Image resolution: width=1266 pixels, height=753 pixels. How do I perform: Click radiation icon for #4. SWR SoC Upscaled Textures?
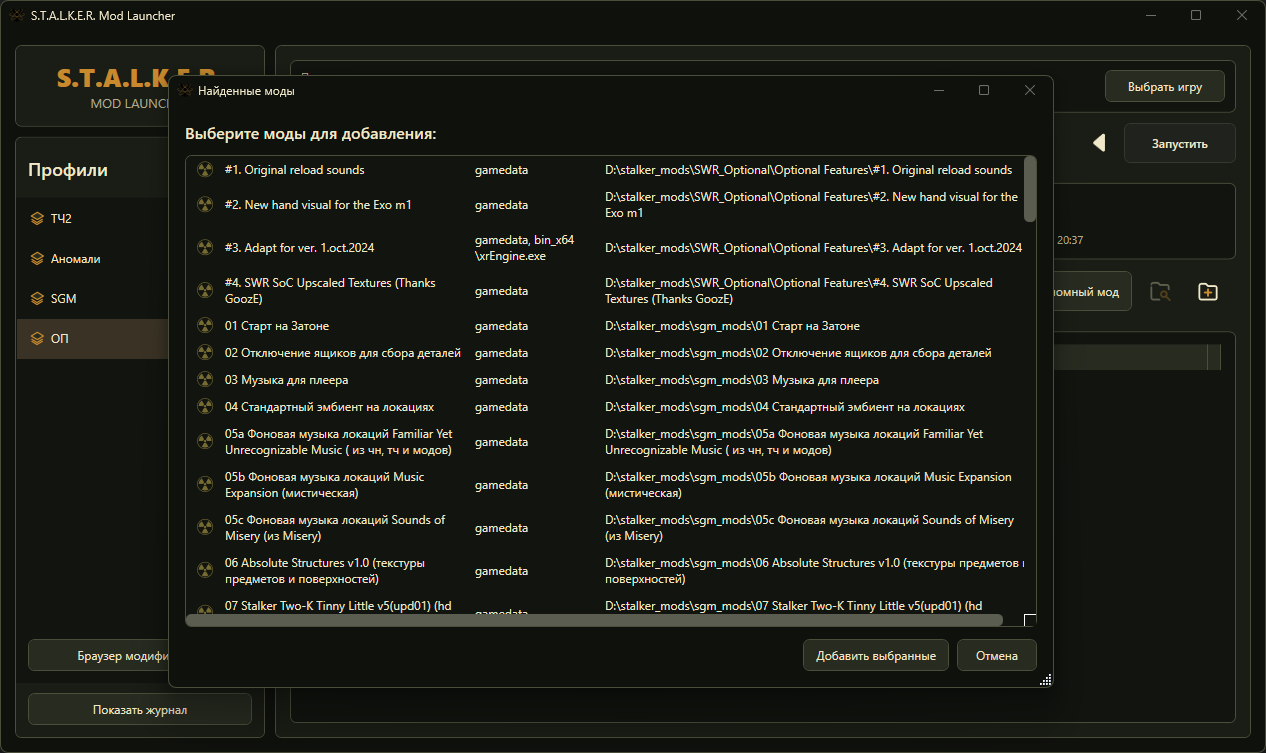[x=205, y=290]
